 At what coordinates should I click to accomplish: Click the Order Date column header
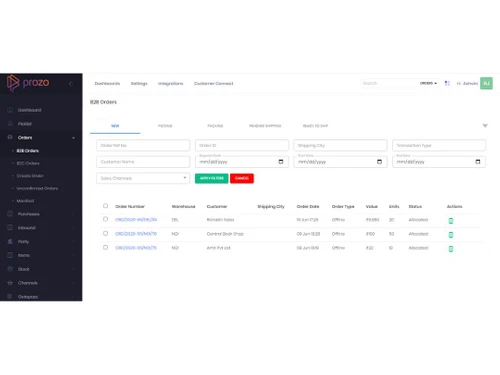[x=308, y=207]
